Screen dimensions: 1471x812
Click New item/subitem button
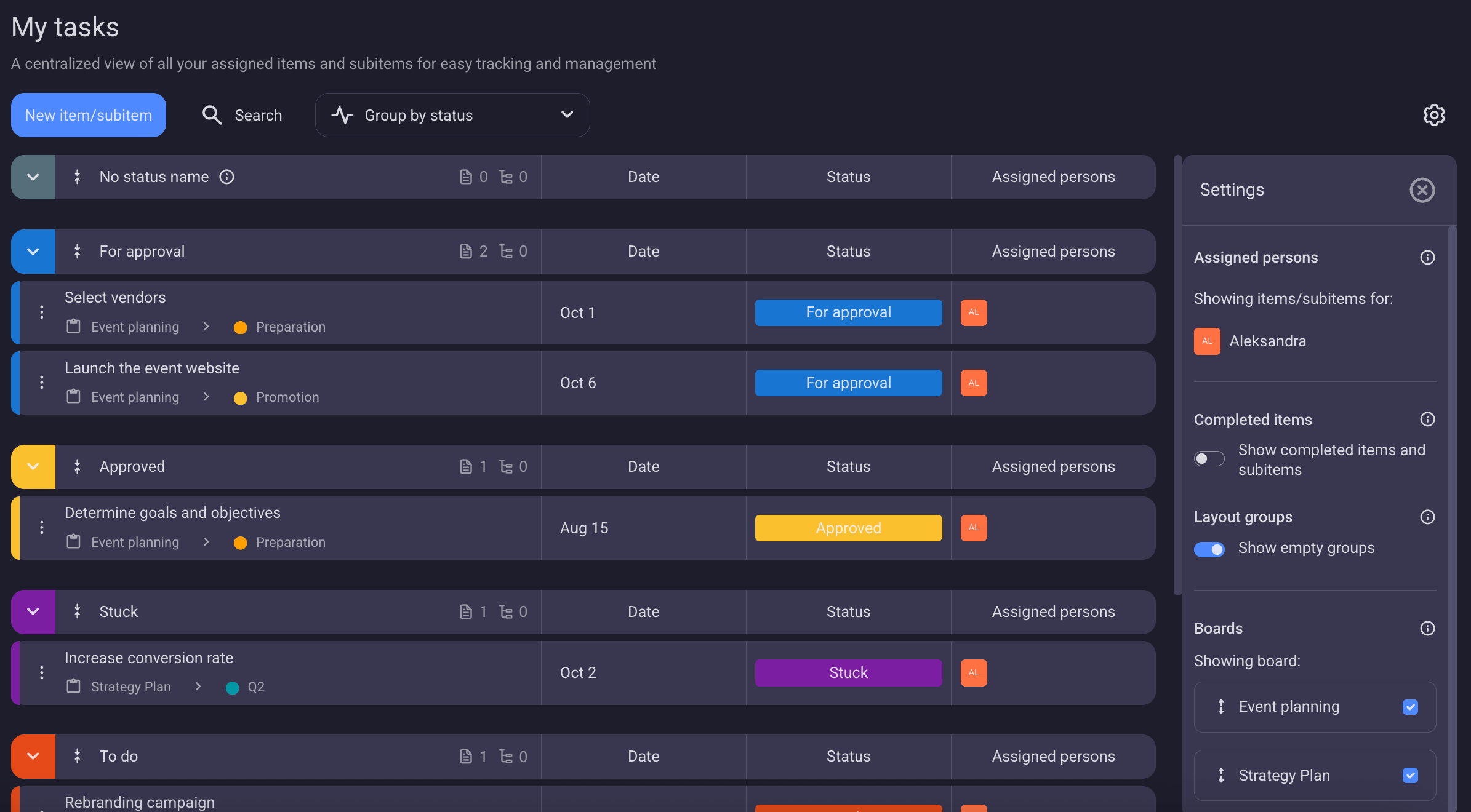[89, 115]
